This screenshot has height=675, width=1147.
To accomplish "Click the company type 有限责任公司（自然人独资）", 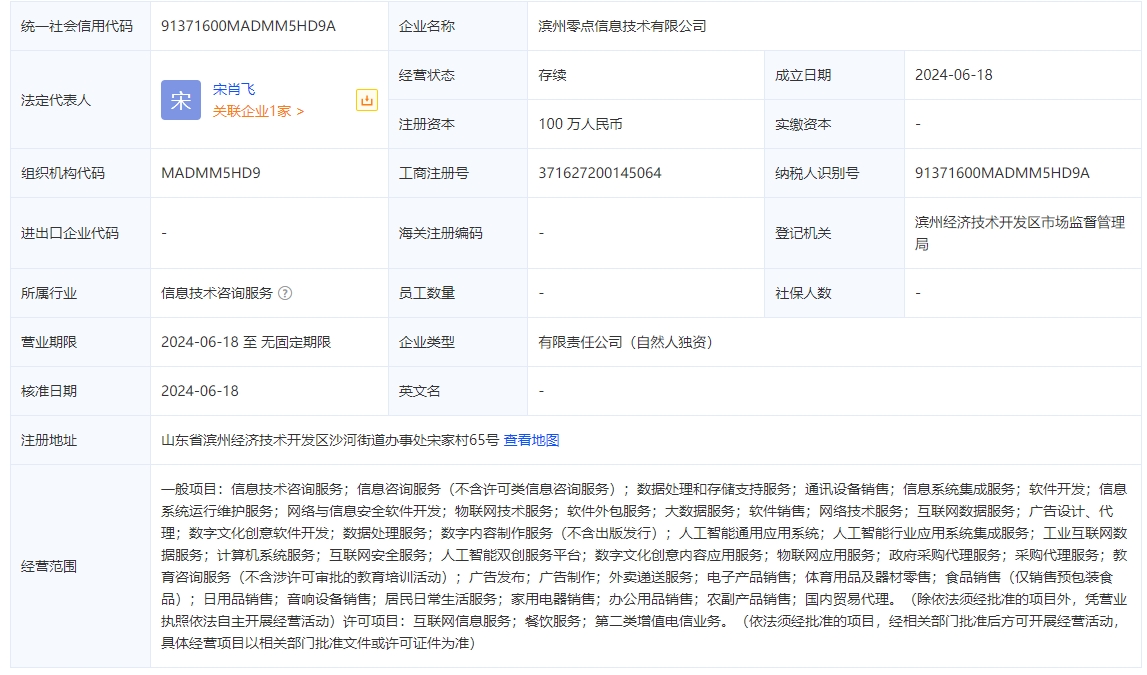I will pos(625,342).
